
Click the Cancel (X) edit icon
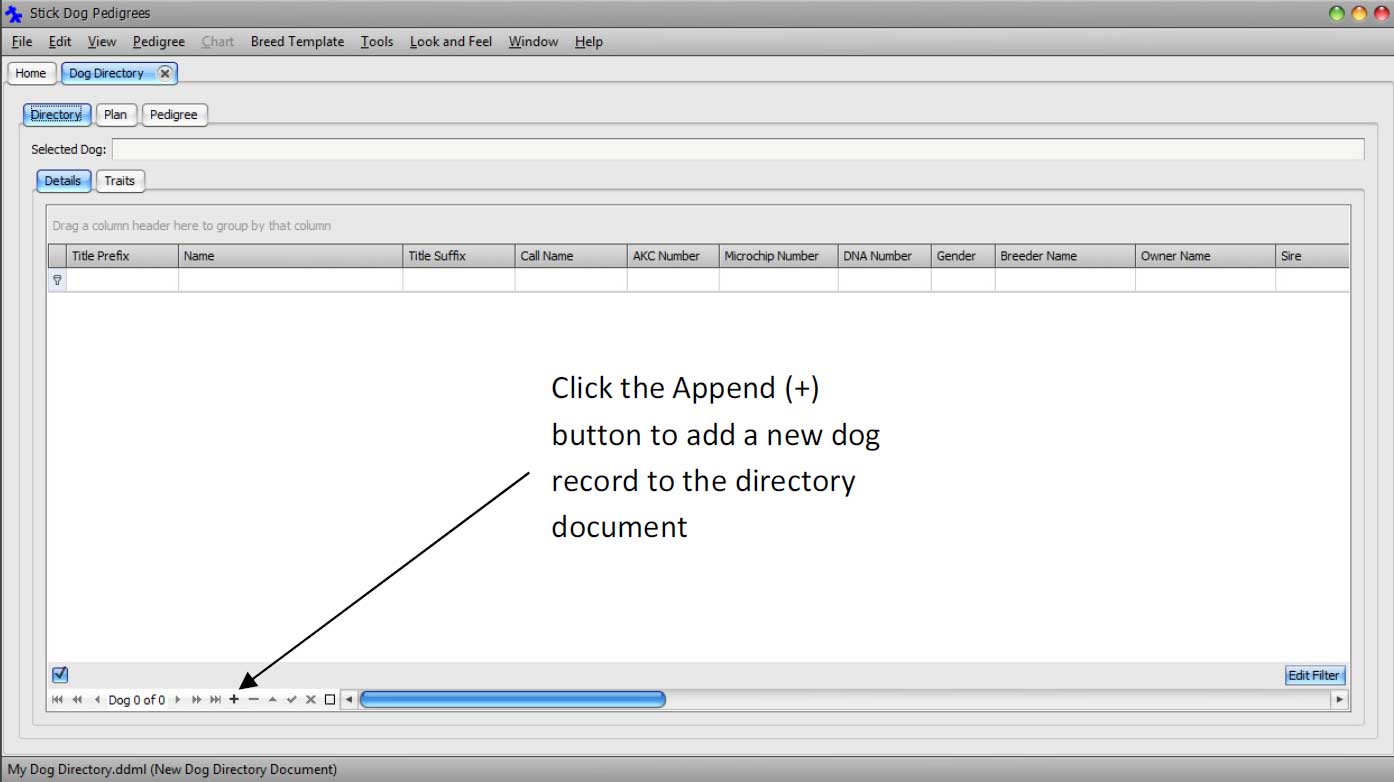[x=311, y=699]
